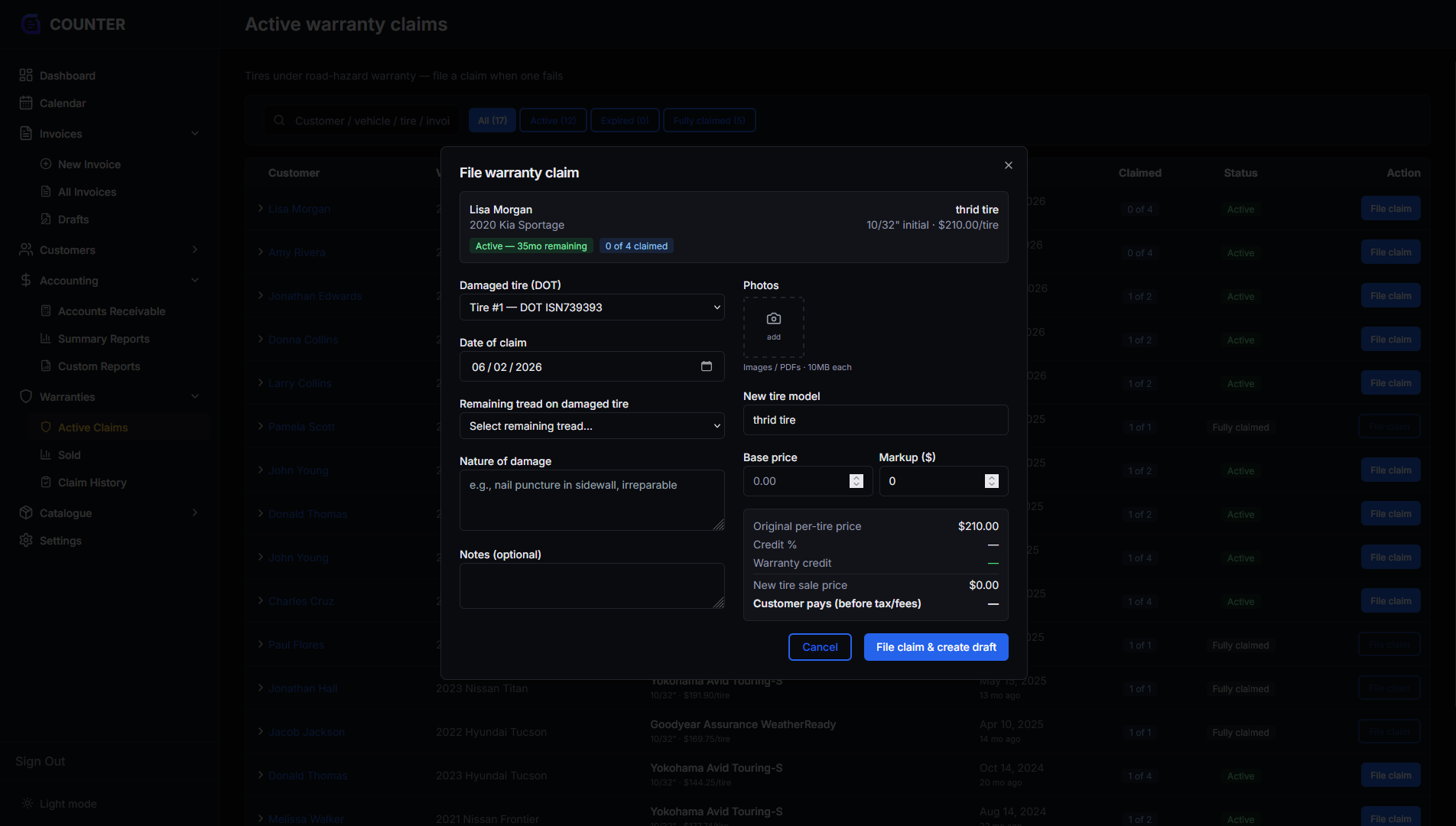The image size is (1456, 826).
Task: Click the Calendar icon in sidebar
Action: coord(26,102)
